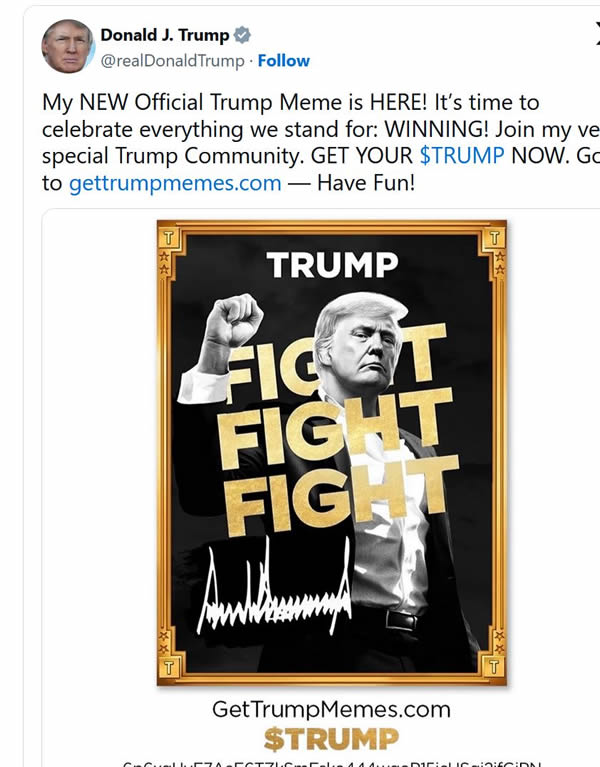Click the white TRUMP title on the poster

(332, 265)
